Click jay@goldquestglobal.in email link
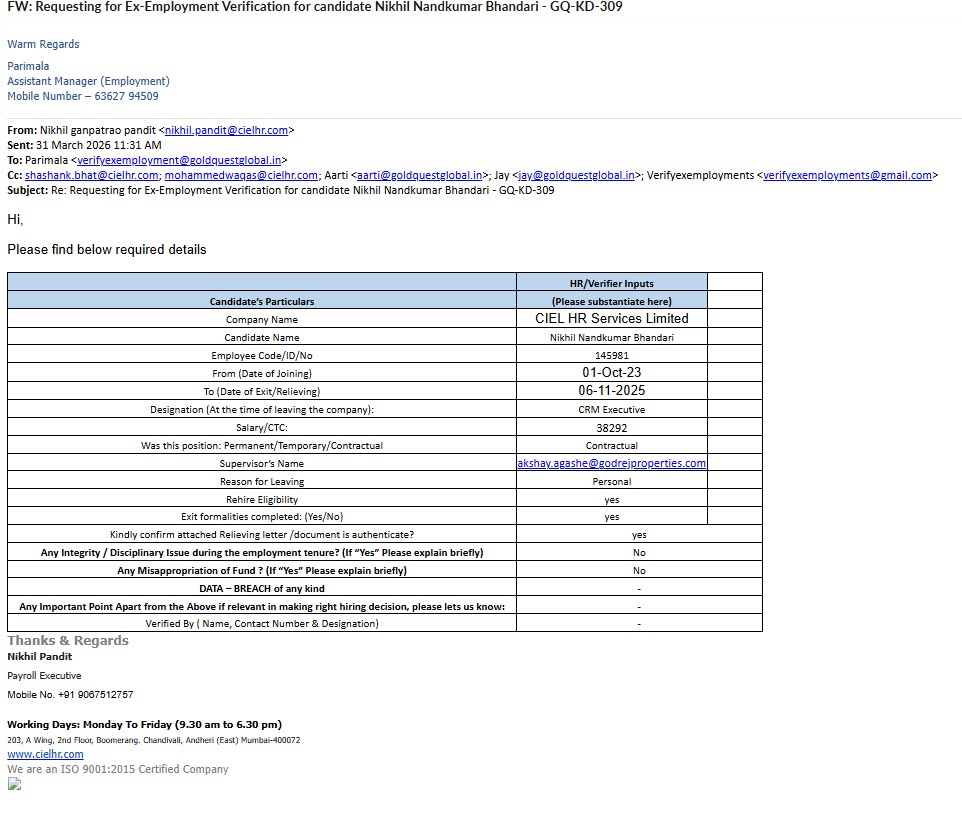962x833 pixels. coord(577,175)
